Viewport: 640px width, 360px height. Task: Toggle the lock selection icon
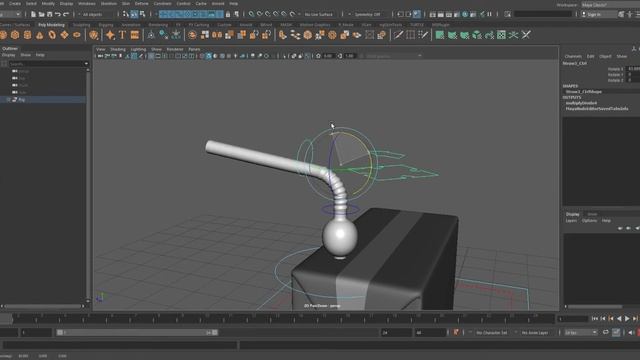click(x=228, y=14)
